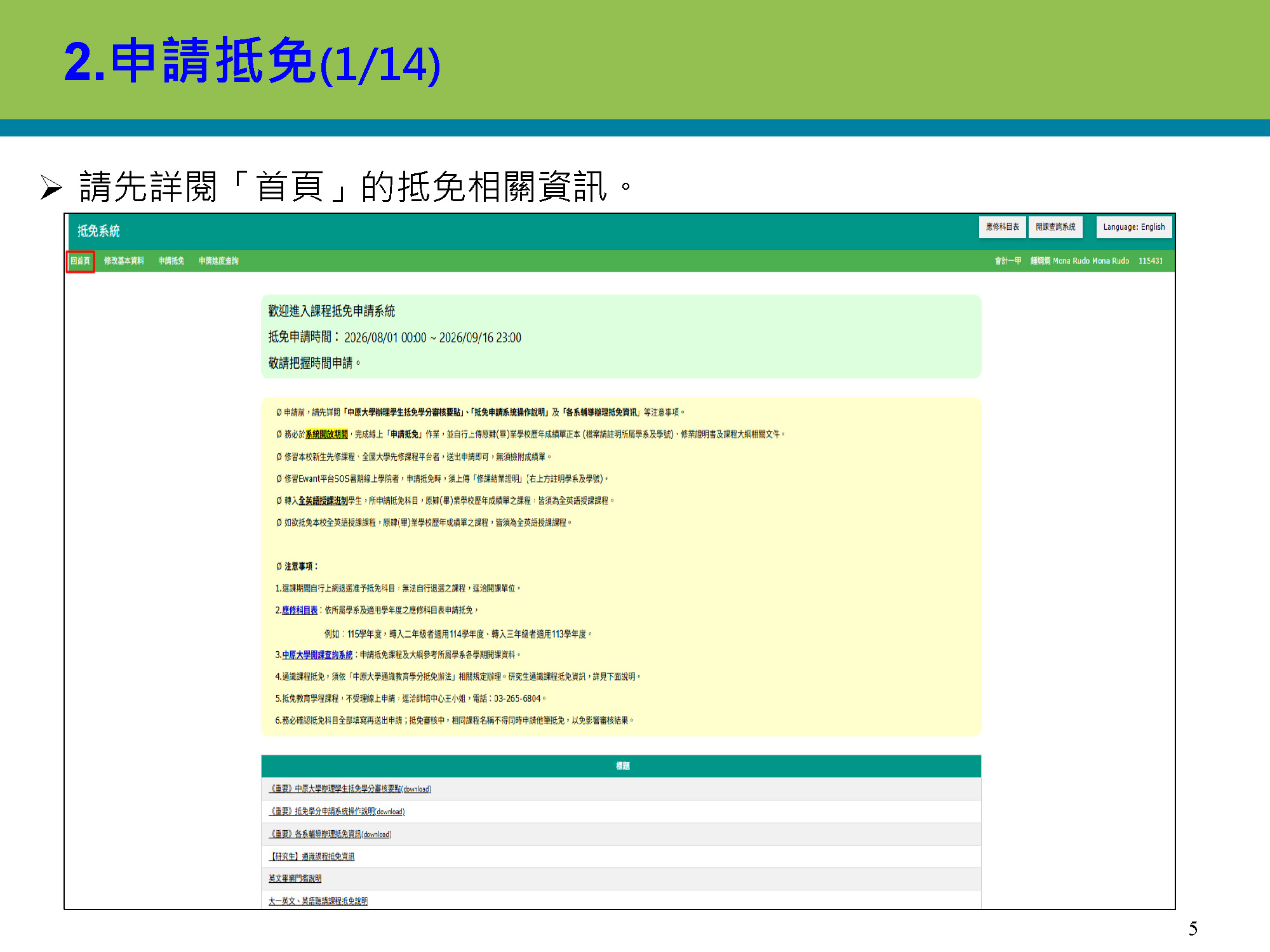
Task: Click the 應修科目表 button in header
Action: point(1003,227)
